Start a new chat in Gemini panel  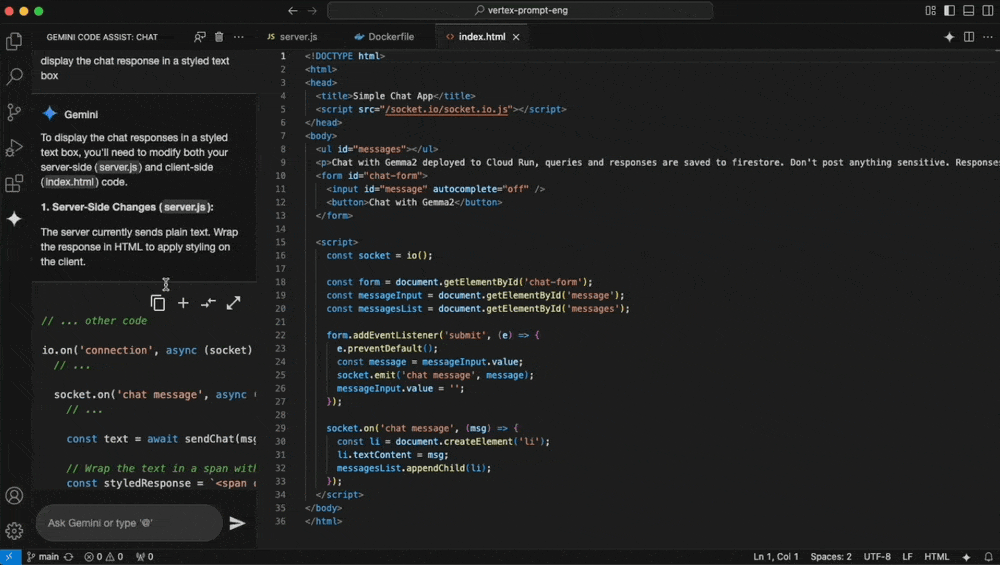200,37
